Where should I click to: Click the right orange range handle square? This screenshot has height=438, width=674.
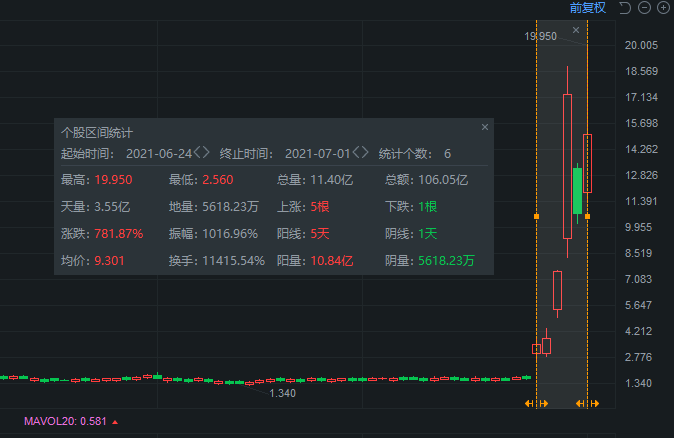tap(587, 215)
